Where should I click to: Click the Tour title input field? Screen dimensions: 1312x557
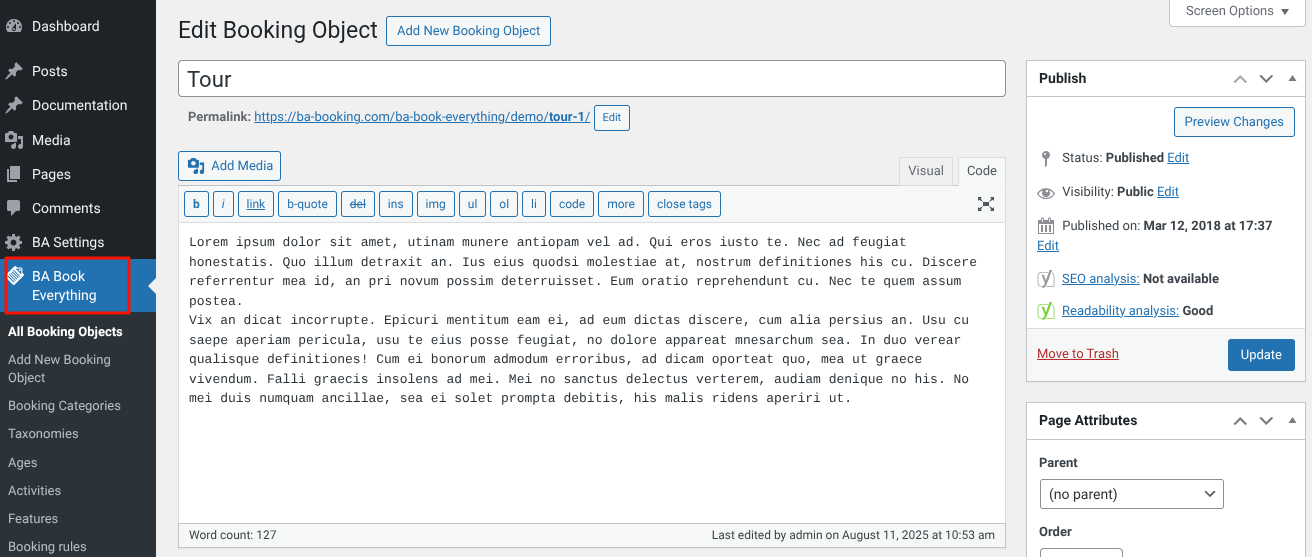pos(591,79)
